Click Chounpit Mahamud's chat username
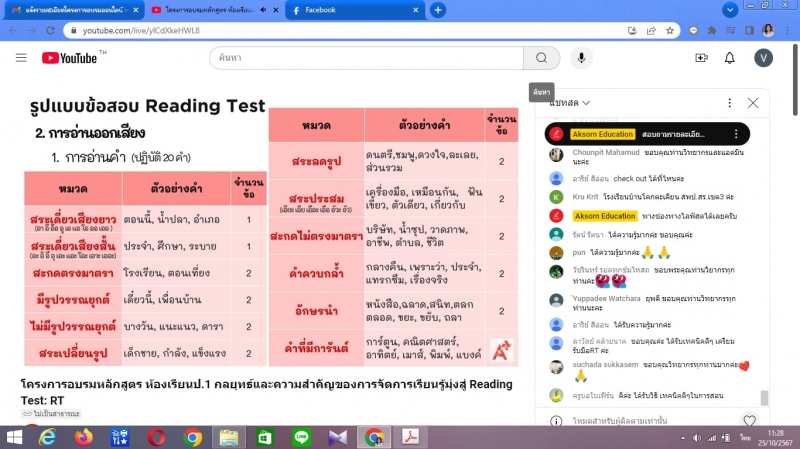 [x=605, y=152]
